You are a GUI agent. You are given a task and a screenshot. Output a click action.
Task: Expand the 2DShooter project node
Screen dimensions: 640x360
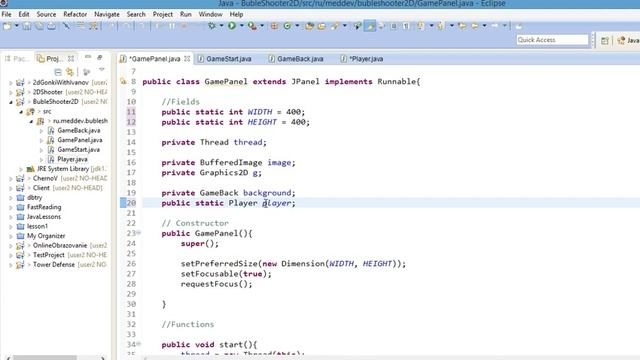point(11,92)
